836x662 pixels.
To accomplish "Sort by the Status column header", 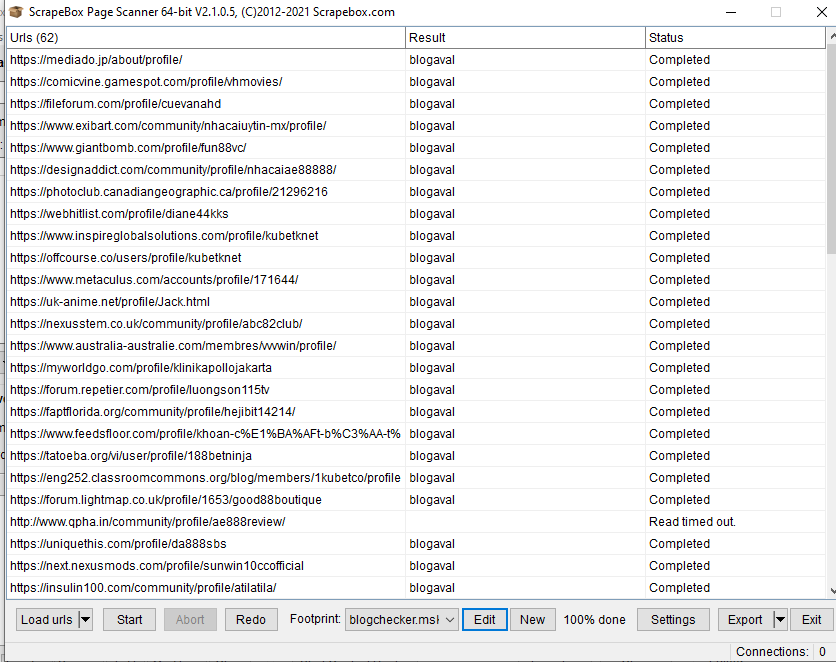I will [x=735, y=38].
